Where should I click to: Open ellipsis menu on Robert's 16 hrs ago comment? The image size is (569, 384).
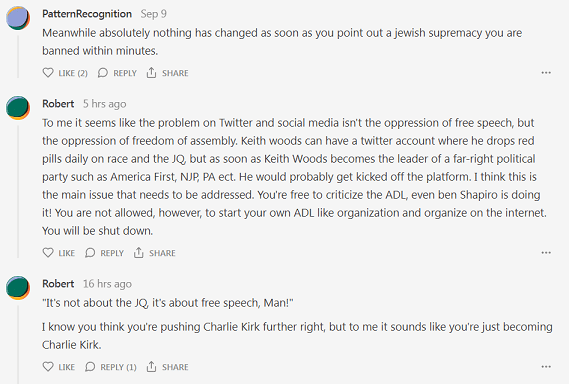click(x=546, y=367)
